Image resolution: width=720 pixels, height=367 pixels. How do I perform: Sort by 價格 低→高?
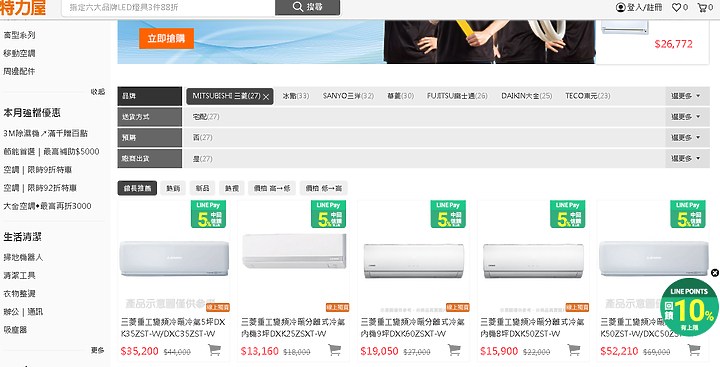[x=324, y=188]
